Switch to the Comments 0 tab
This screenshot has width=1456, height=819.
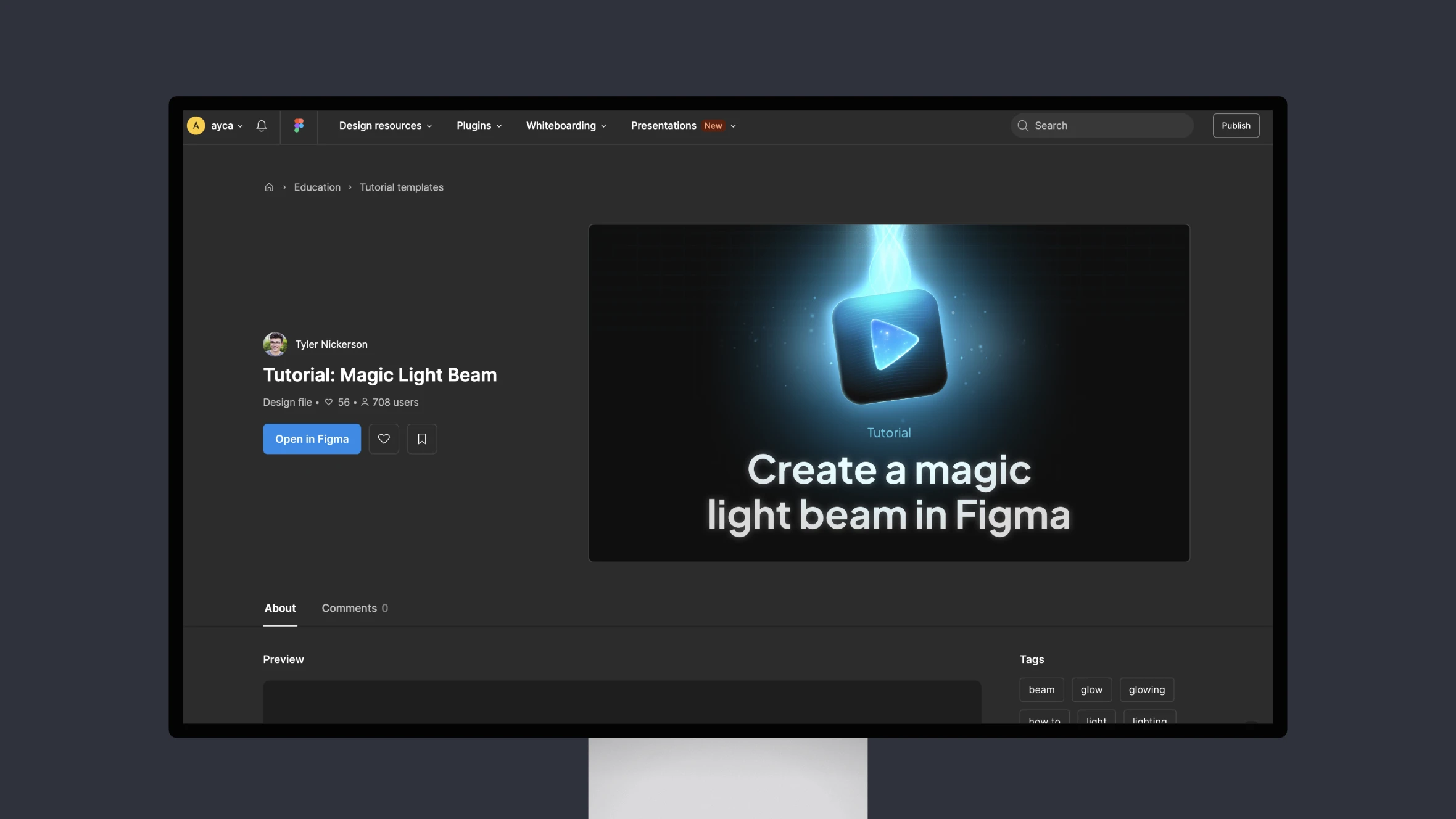click(x=354, y=608)
